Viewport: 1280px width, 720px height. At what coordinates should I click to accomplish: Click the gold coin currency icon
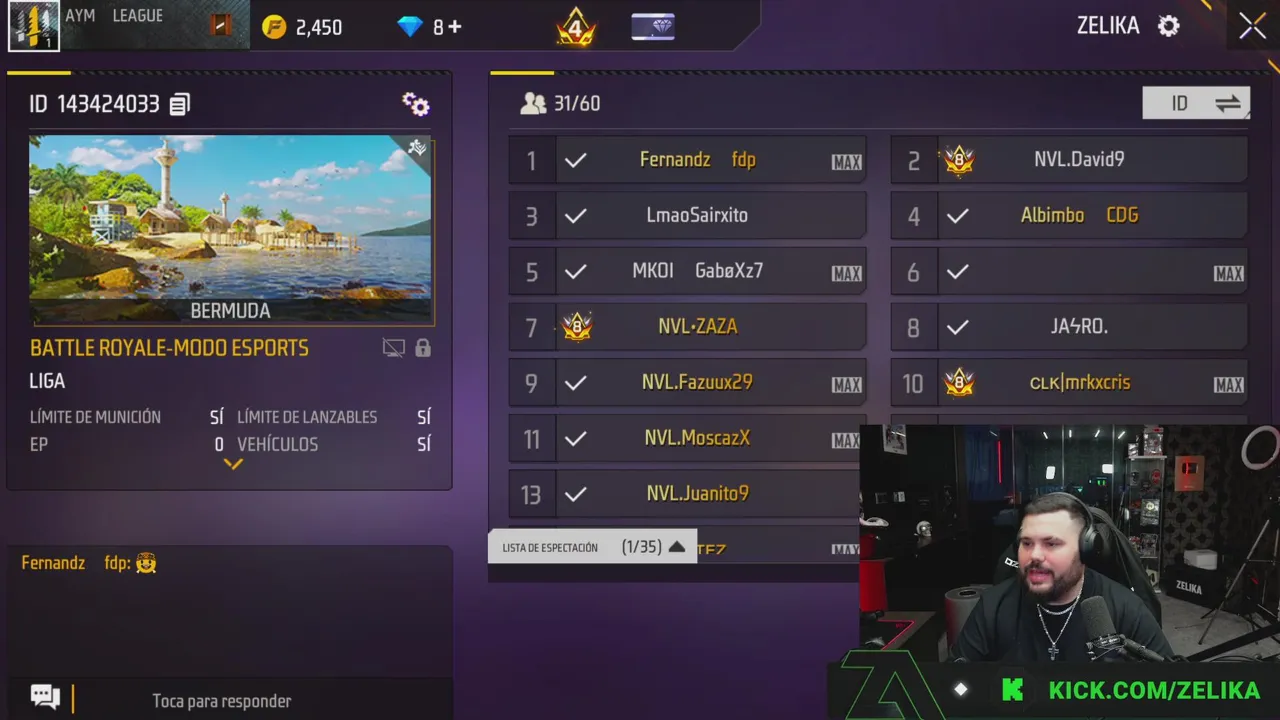click(x=274, y=27)
